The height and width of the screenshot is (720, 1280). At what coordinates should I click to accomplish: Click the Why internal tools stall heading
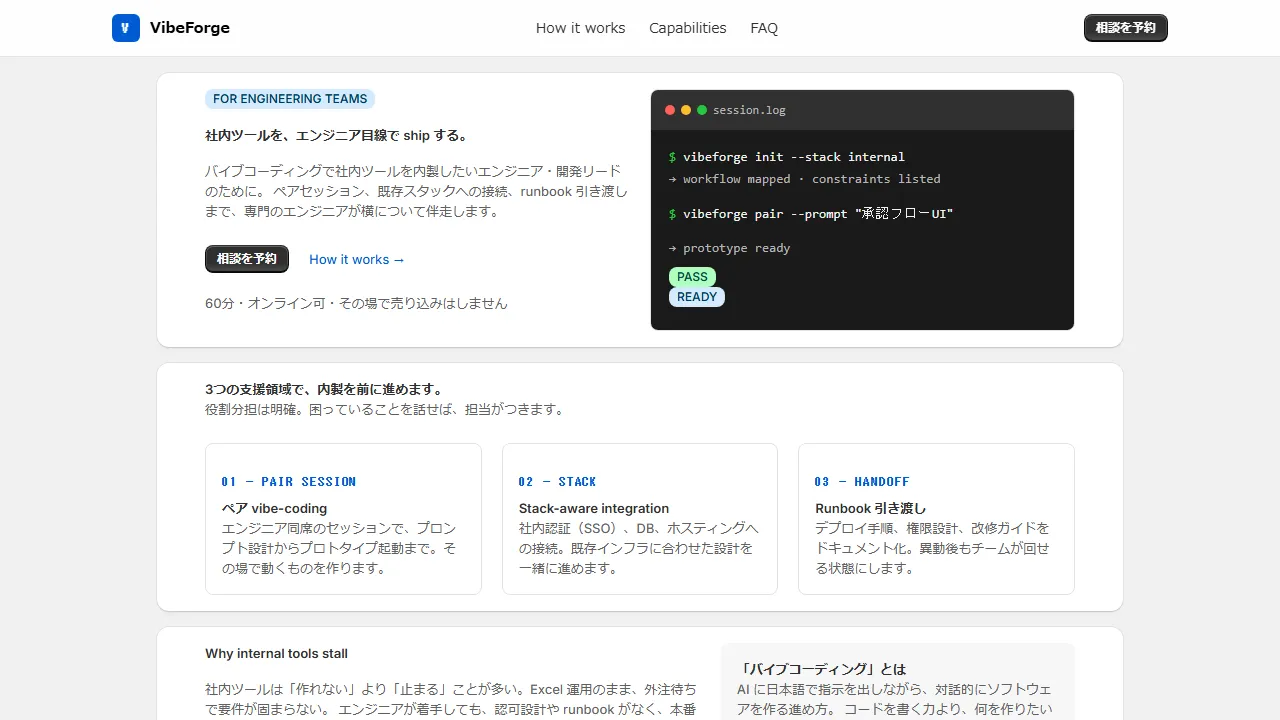tap(277, 654)
